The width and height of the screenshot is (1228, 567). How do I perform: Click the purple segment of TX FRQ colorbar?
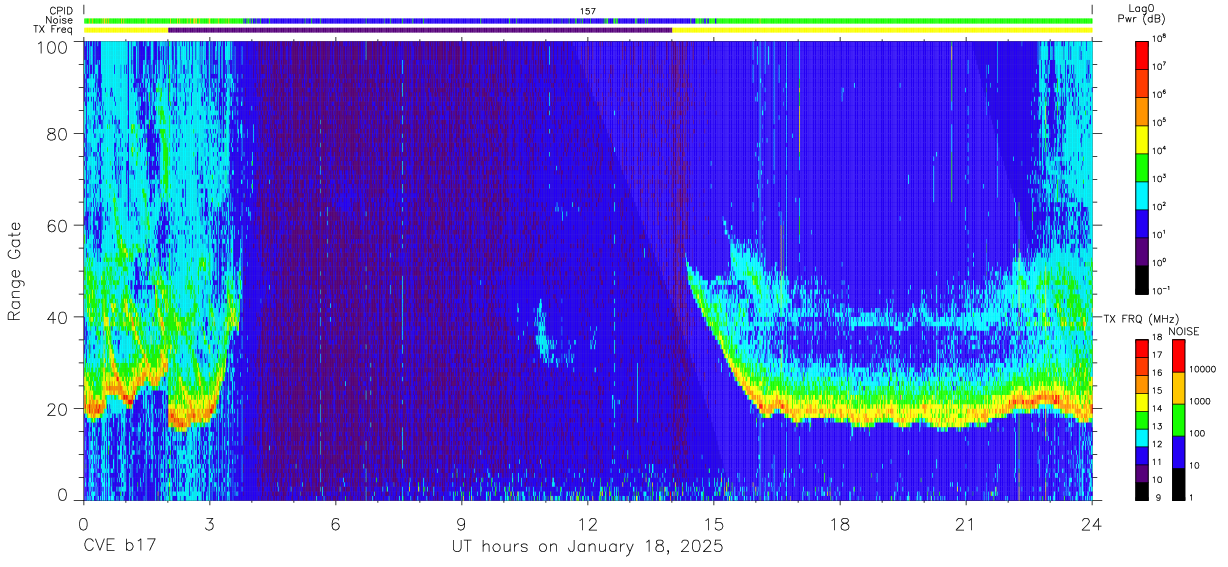pyautogui.click(x=1142, y=473)
